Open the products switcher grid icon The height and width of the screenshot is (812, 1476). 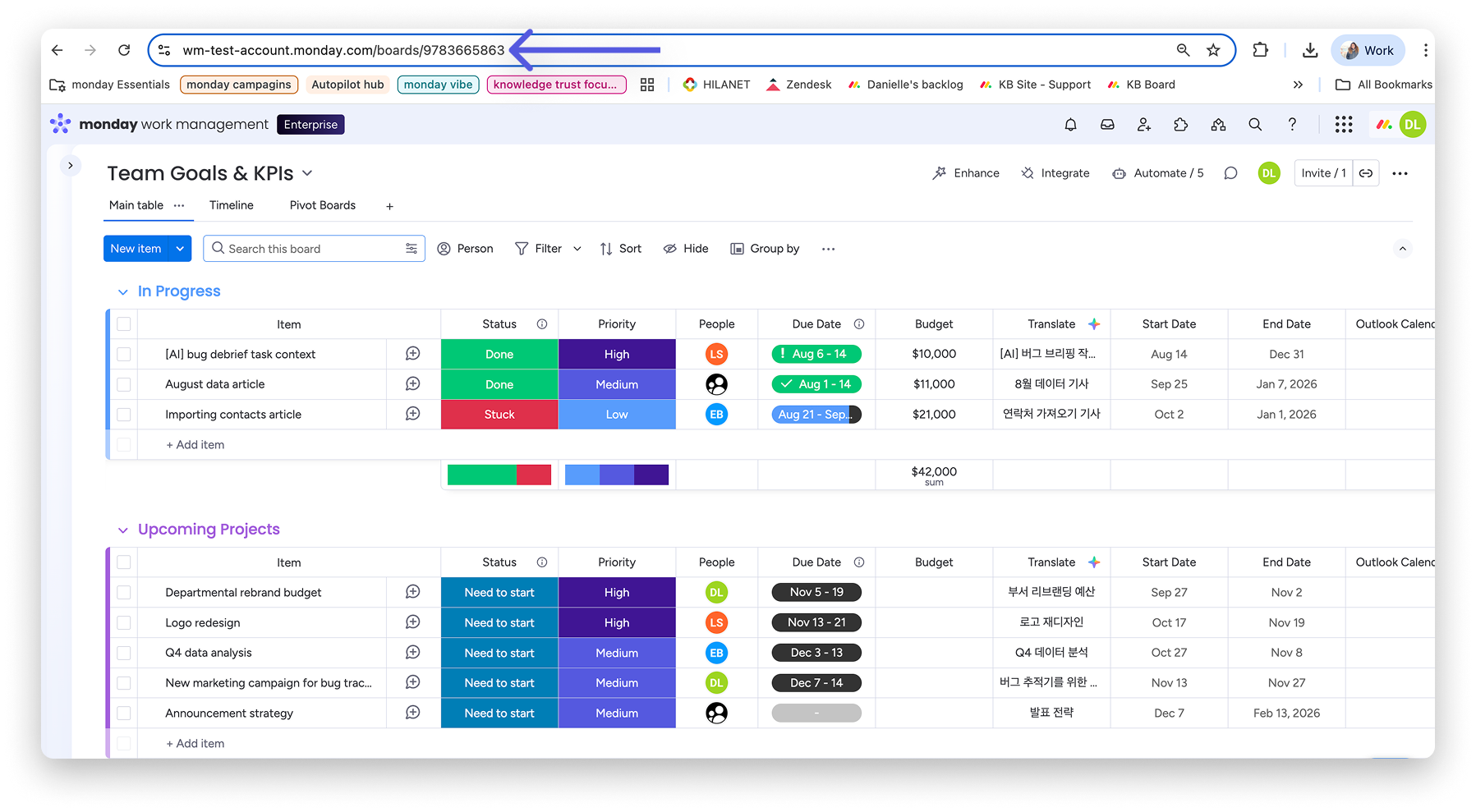point(1344,125)
